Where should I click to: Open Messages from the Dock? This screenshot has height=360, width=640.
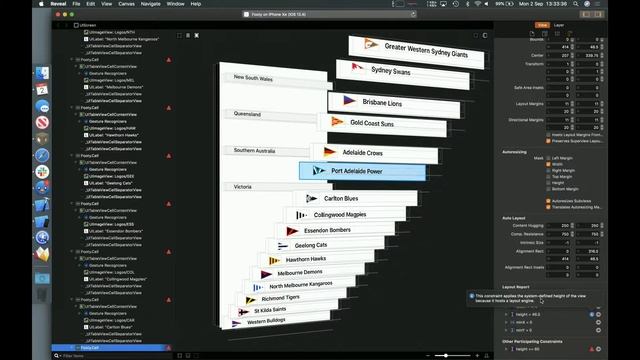42,106
